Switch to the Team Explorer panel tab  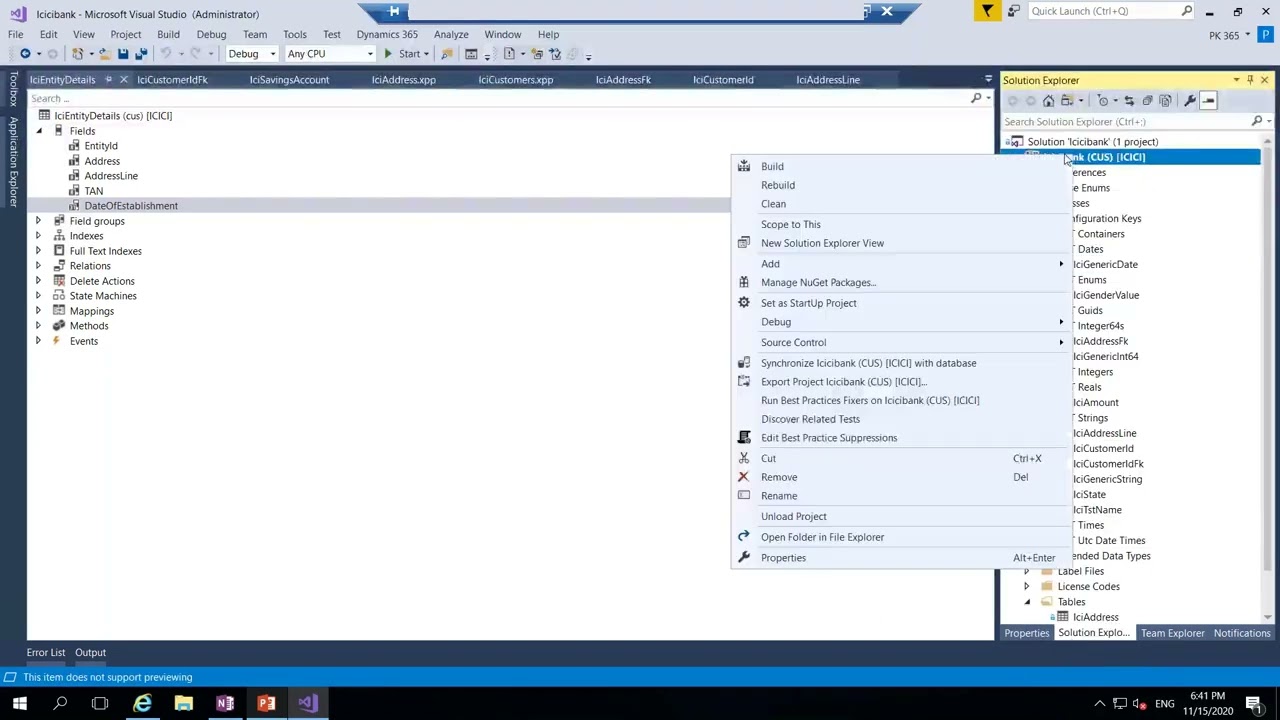(1172, 633)
